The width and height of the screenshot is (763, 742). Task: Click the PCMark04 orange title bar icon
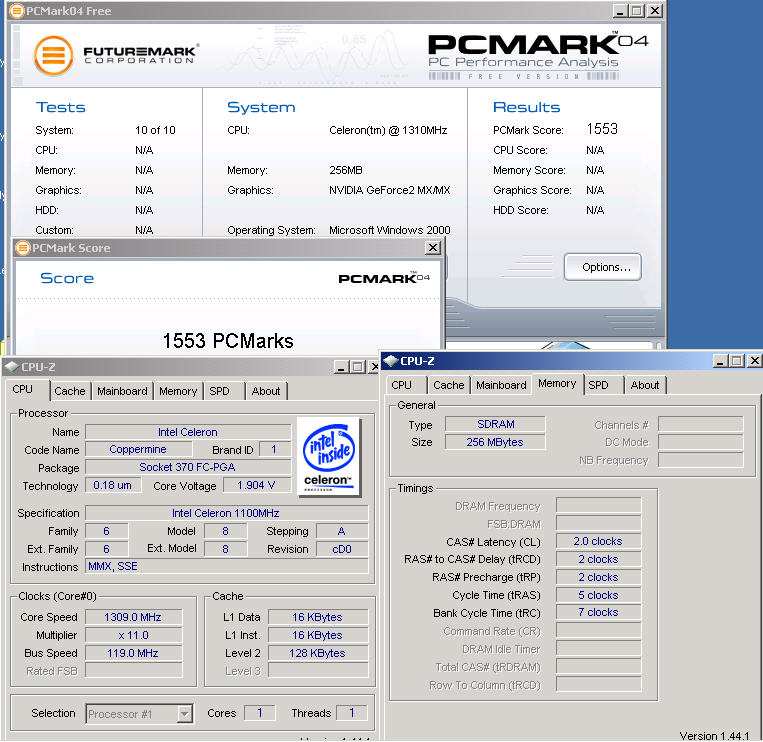point(17,11)
